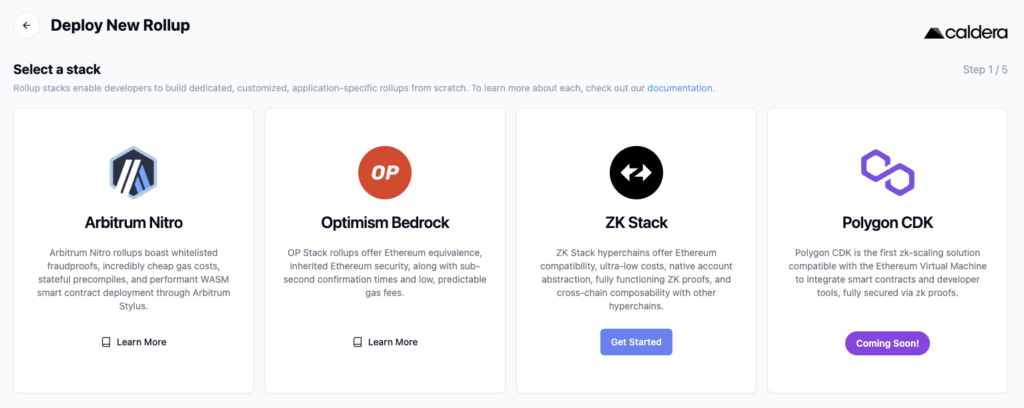Click the back arrow button
The width and height of the screenshot is (1024, 408).
pos(26,25)
